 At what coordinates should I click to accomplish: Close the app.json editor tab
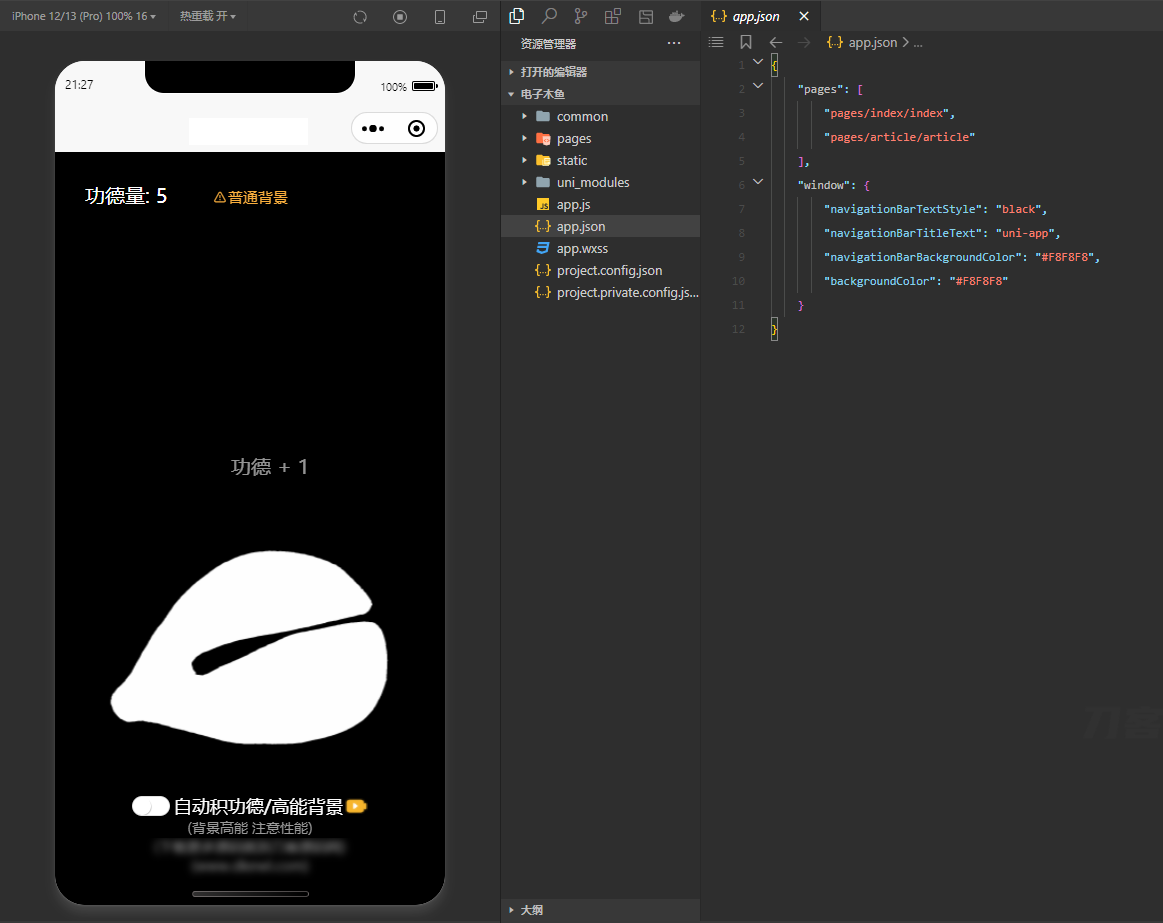(x=804, y=16)
